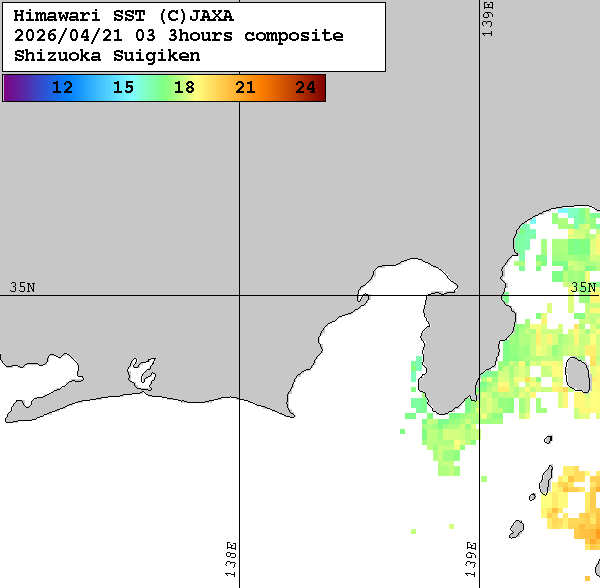The image size is (600, 588).
Task: Select the 15 degree blue legend section
Action: click(123, 88)
